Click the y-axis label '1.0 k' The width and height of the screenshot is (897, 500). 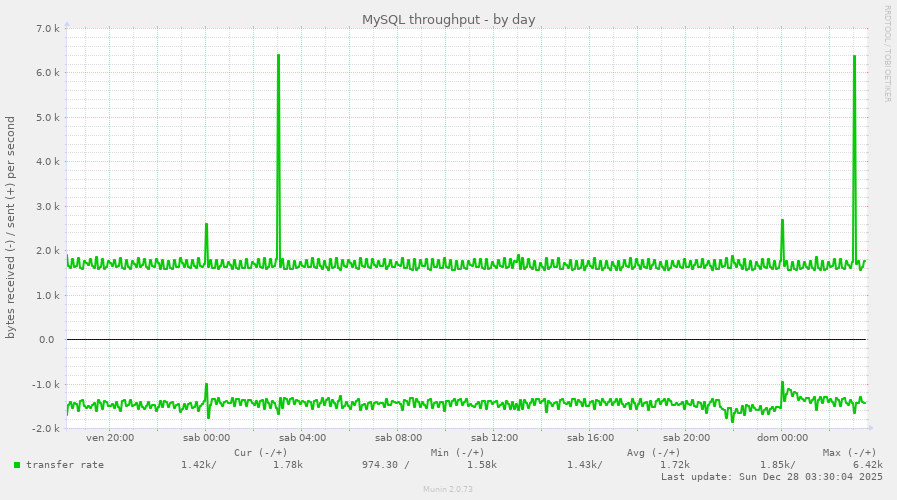48,295
